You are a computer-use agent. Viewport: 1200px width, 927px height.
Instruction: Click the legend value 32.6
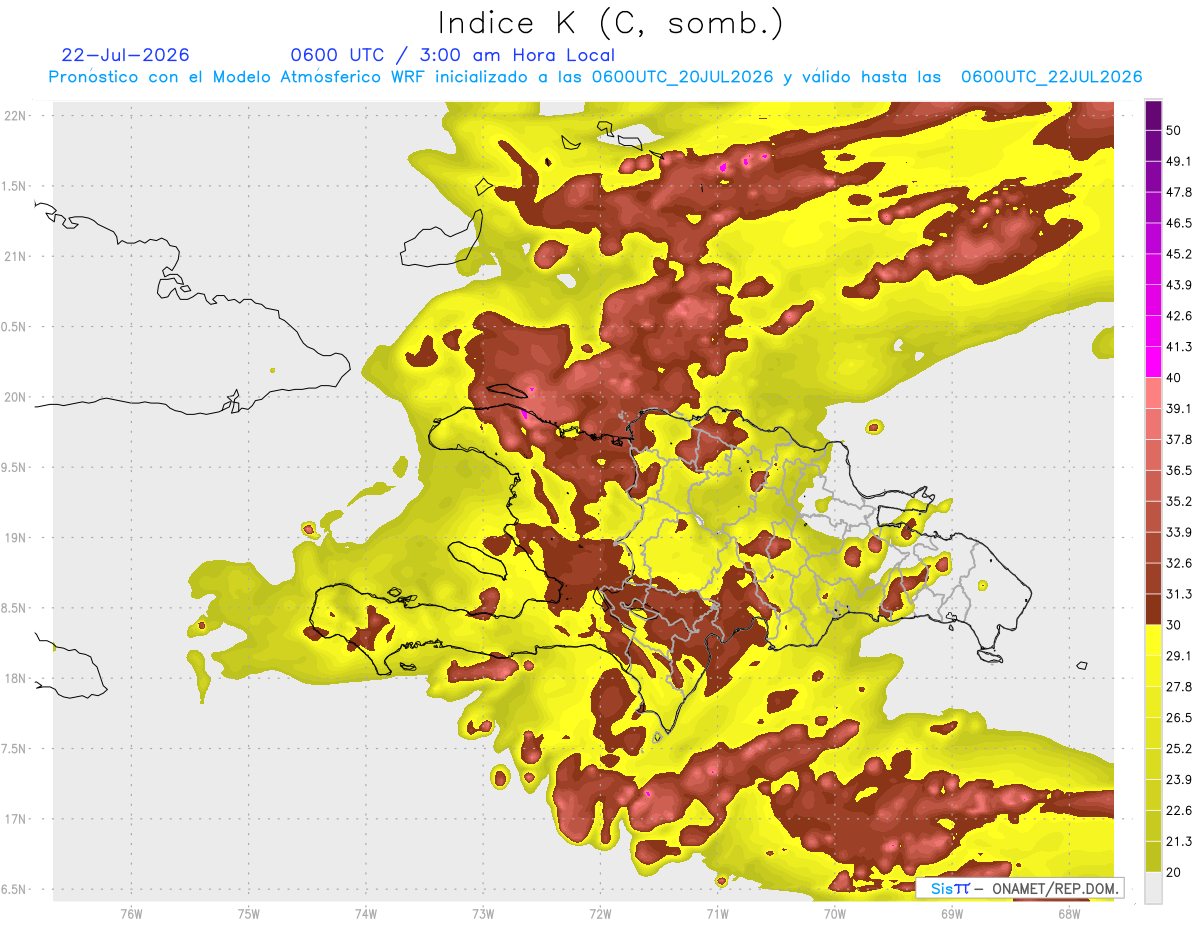[1178, 563]
